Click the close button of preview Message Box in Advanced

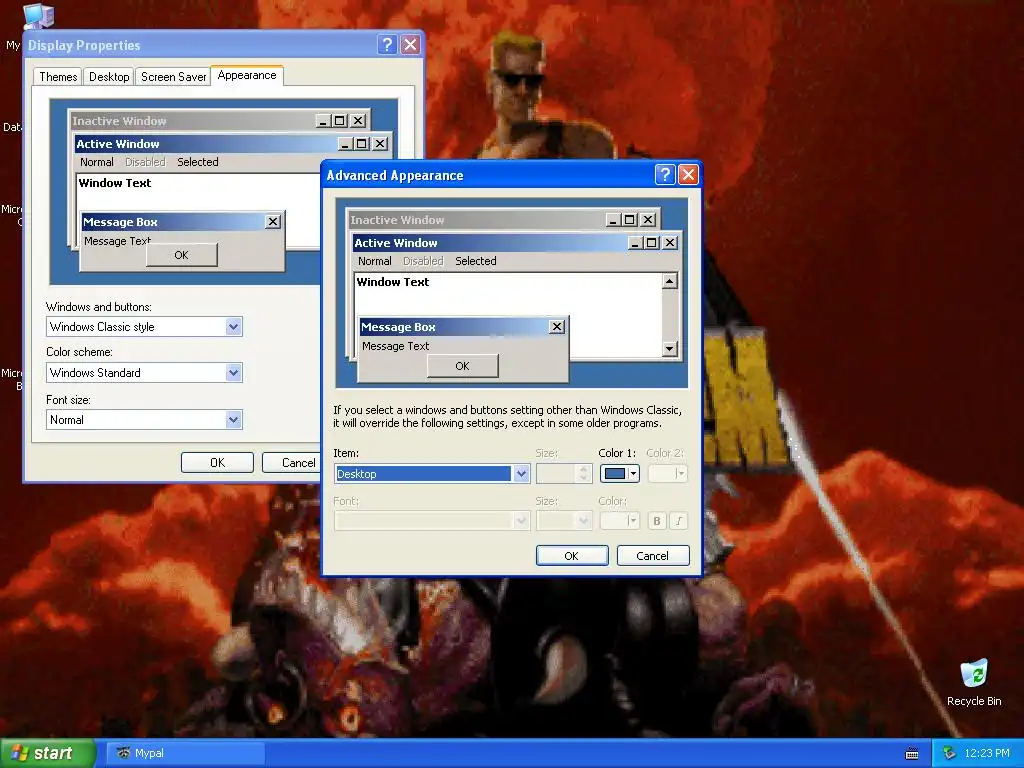click(556, 327)
